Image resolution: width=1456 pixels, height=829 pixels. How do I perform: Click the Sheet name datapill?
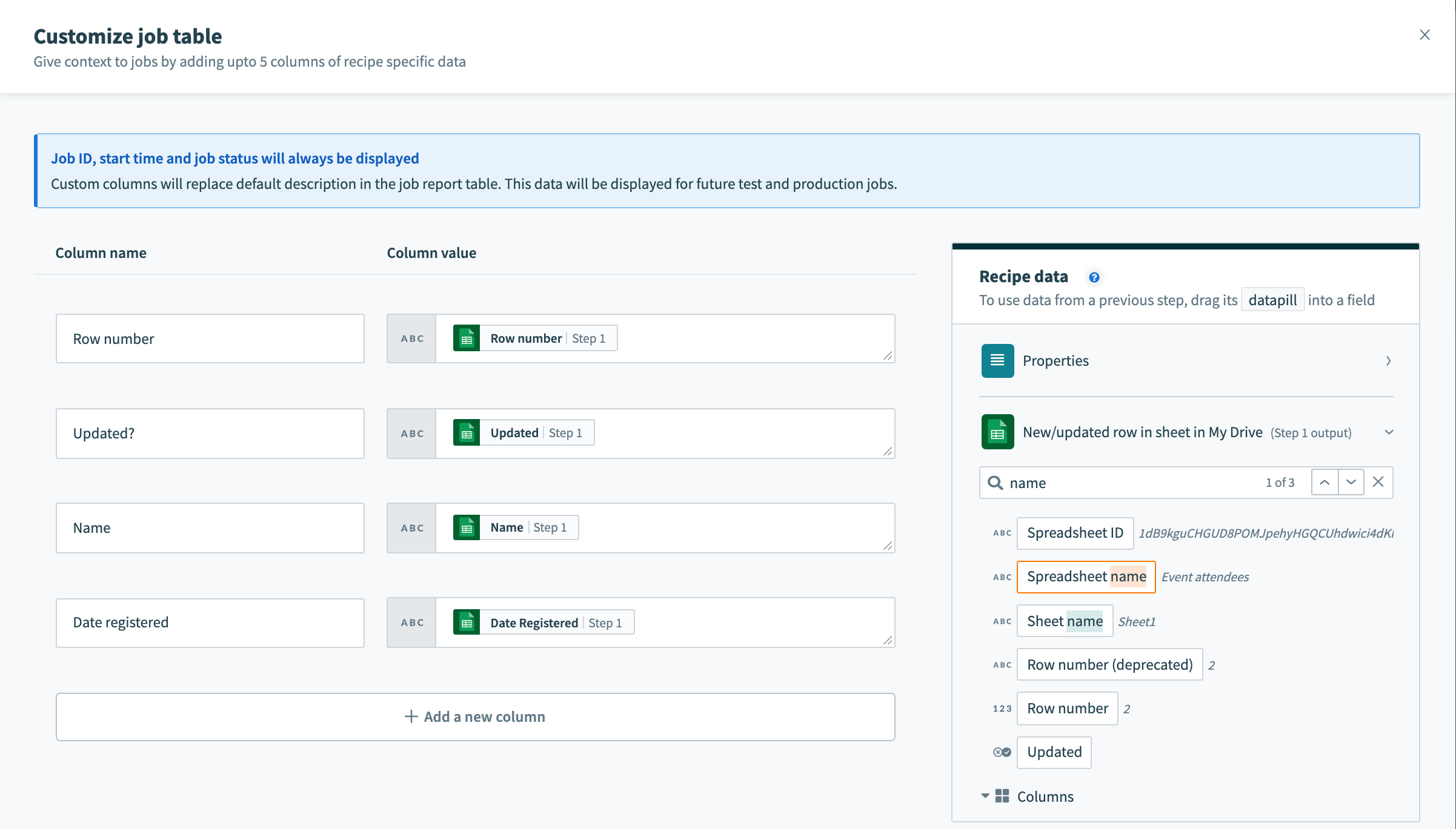click(1064, 620)
